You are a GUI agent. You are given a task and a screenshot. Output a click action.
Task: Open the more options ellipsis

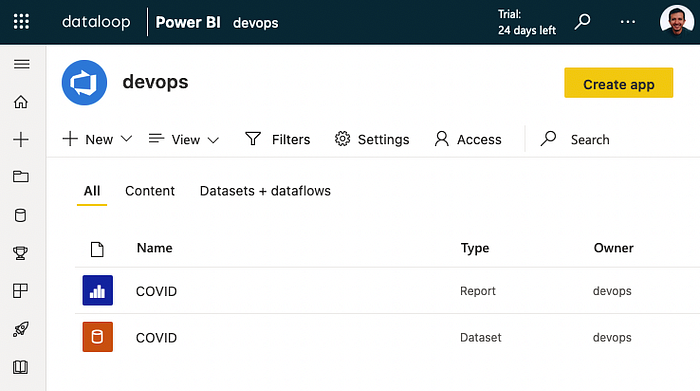click(x=628, y=21)
